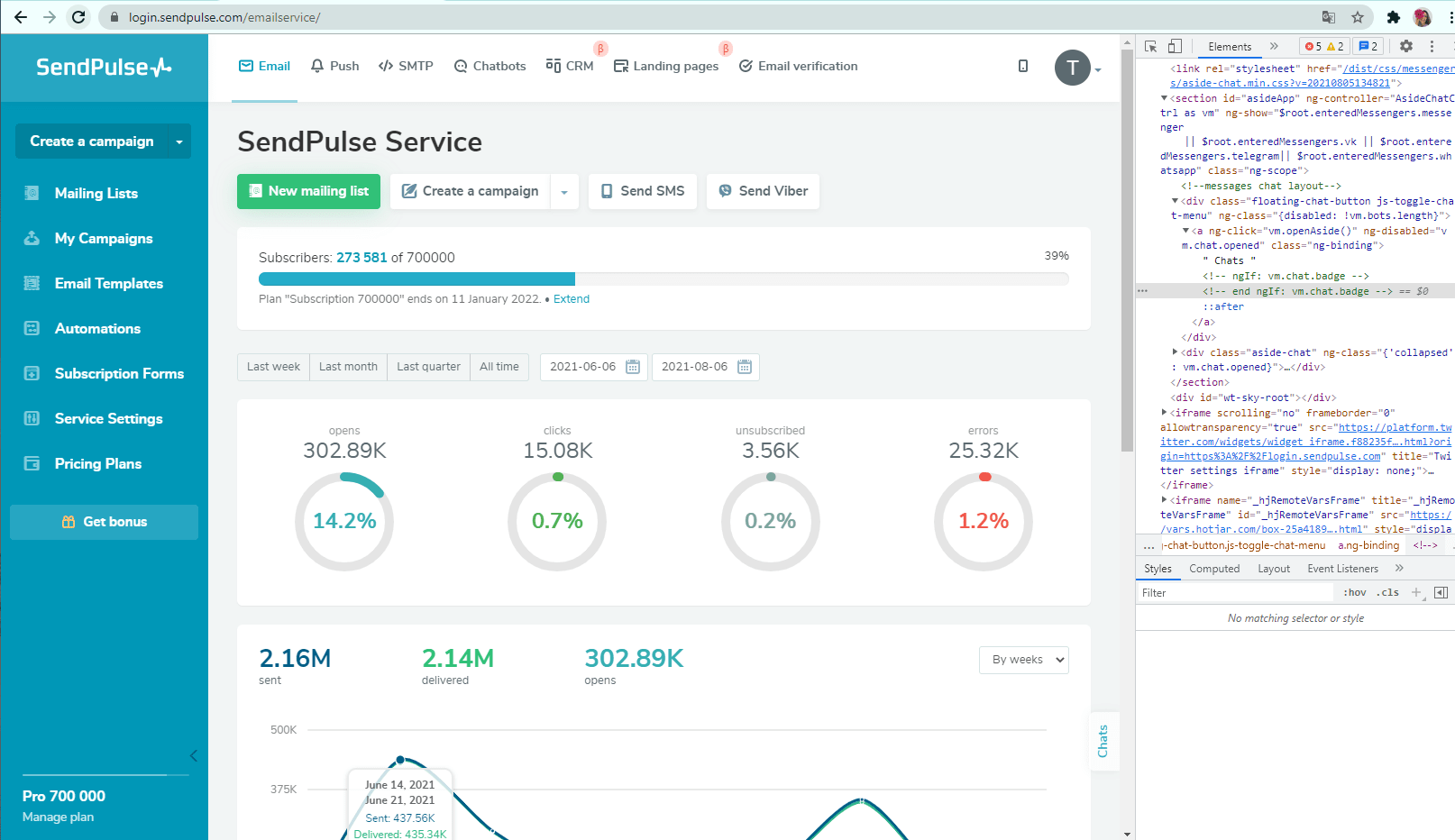This screenshot has width=1455, height=840.
Task: Click the subscribers progress bar
Action: tap(663, 279)
